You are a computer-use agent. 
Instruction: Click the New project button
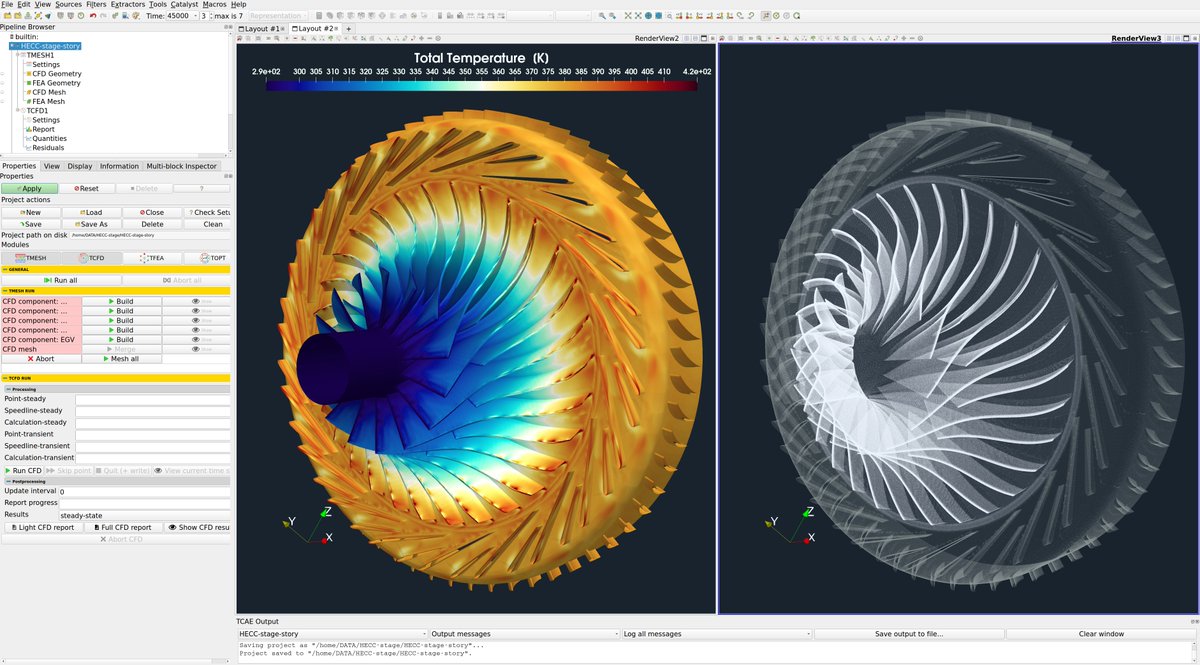pos(31,212)
